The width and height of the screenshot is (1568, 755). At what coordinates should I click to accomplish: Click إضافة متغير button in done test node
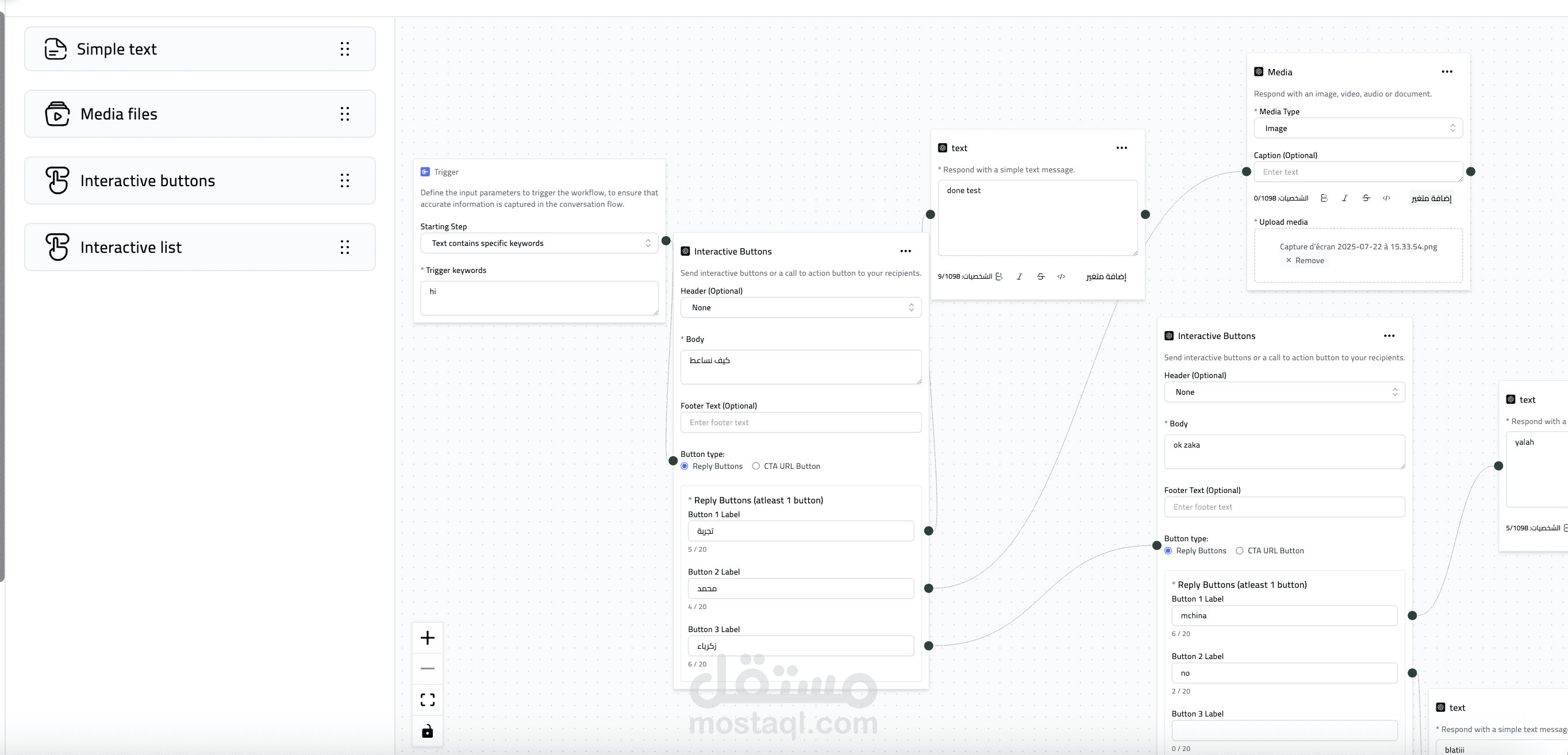point(1106,276)
